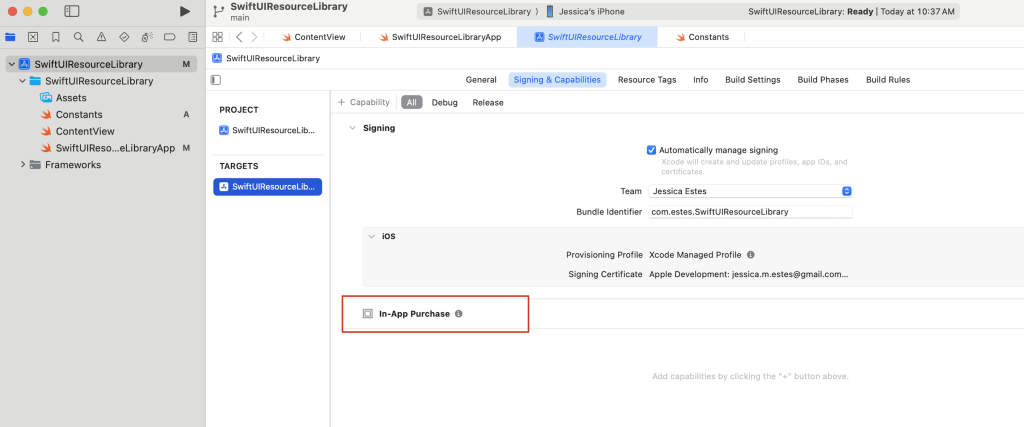1024x427 pixels.
Task: Switch to the General tab
Action: [481, 80]
